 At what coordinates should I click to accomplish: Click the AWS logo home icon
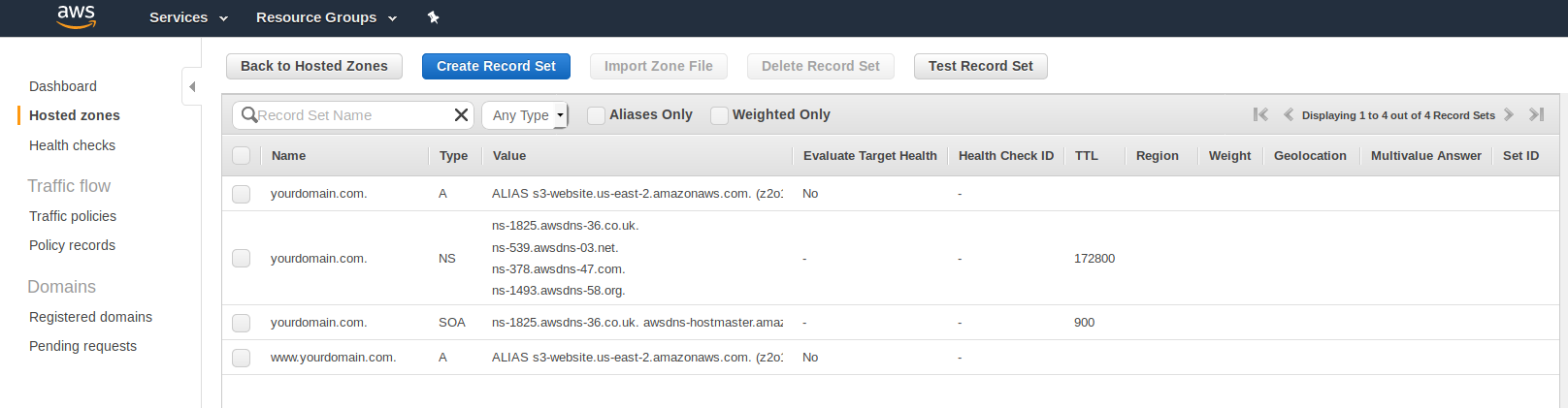pos(76,16)
